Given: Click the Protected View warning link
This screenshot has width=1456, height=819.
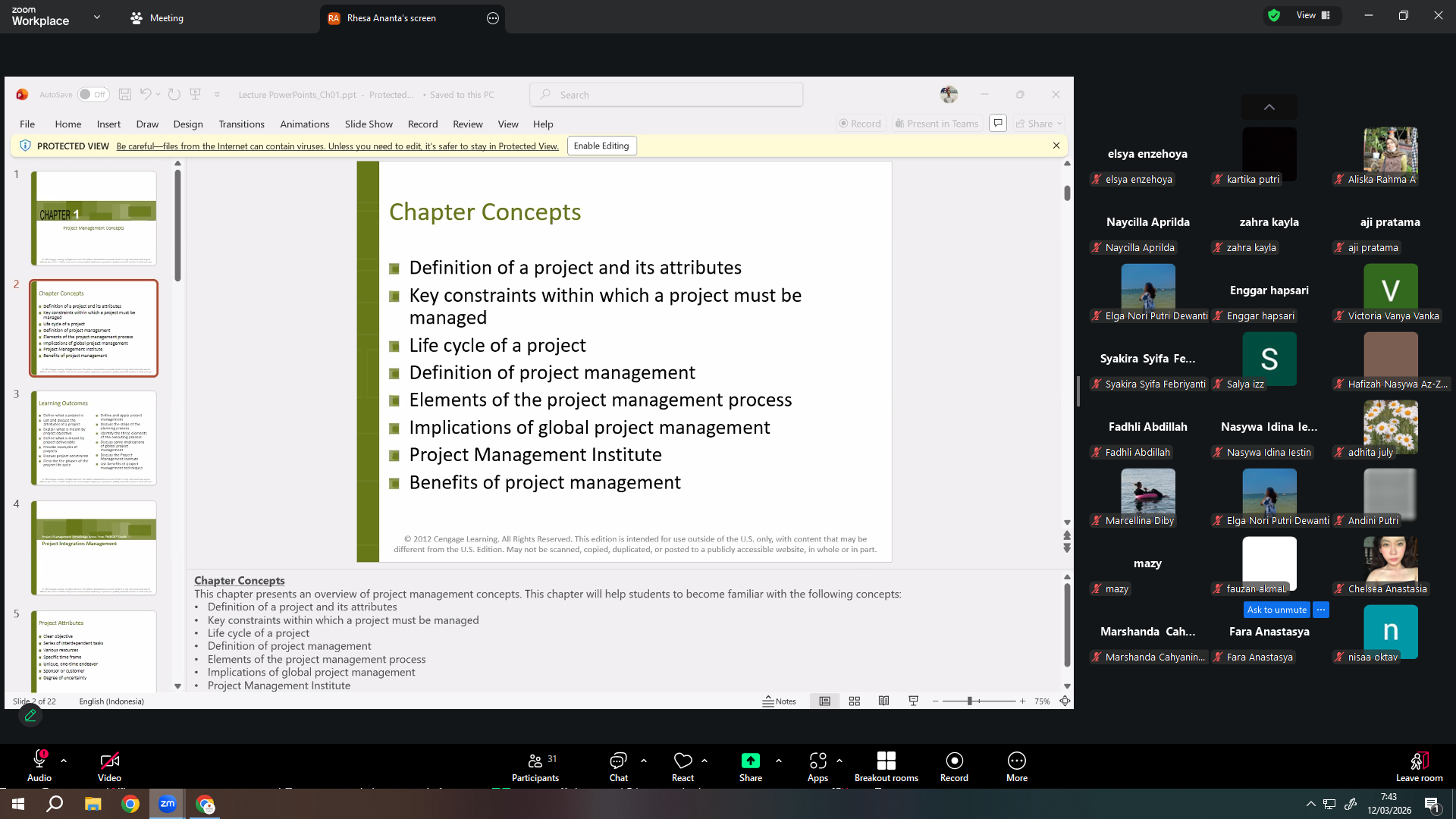Looking at the screenshot, I should (x=337, y=146).
